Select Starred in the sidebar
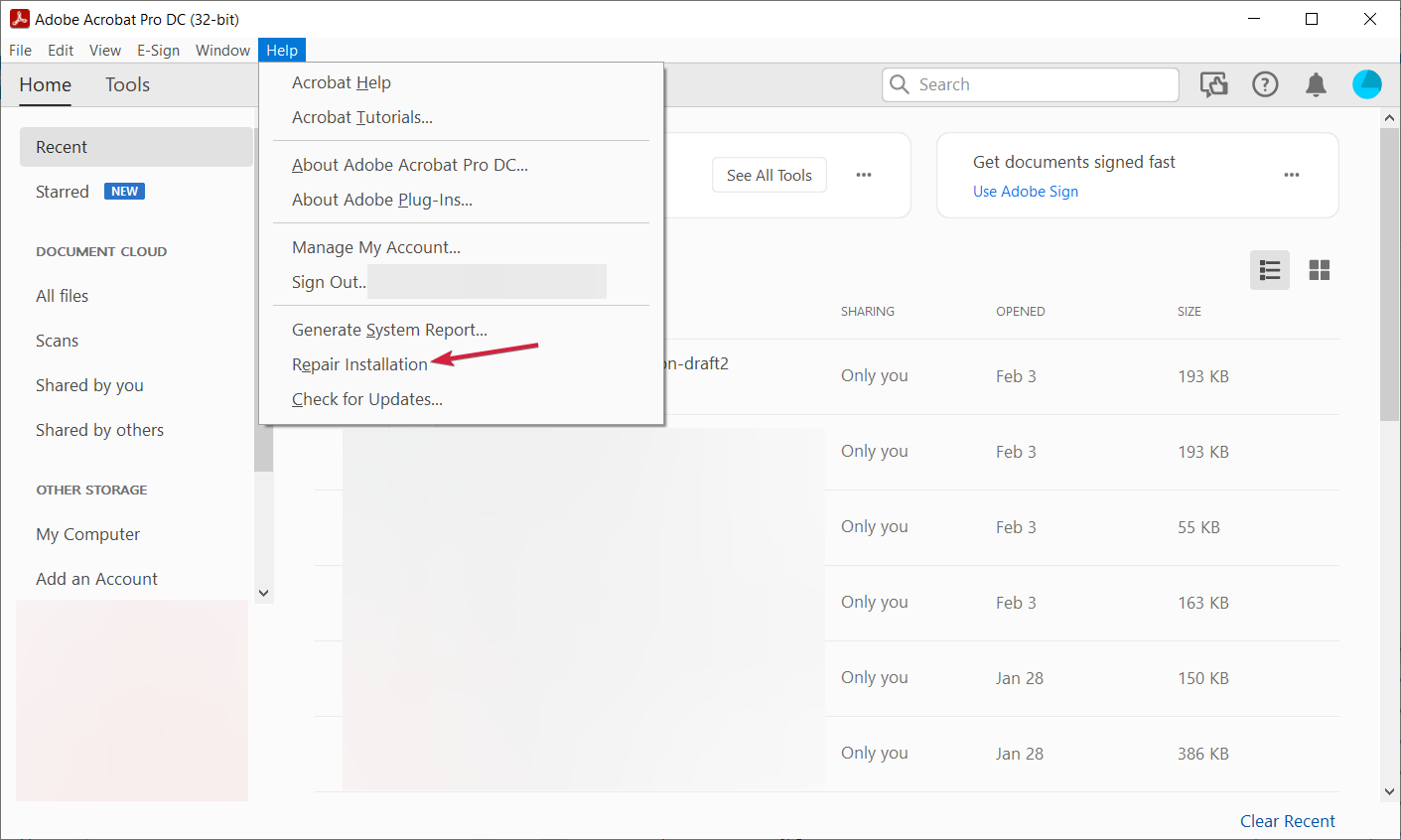Viewport: 1401px width, 840px height. pos(63,192)
